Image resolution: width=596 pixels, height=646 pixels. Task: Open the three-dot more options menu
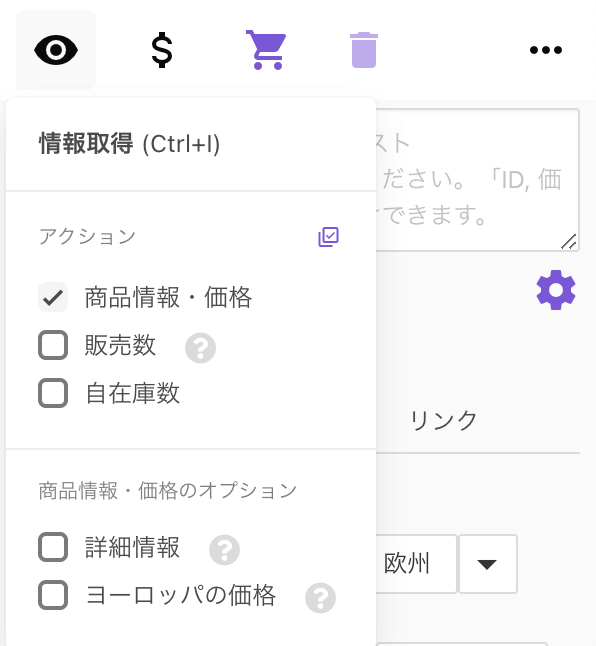tap(545, 50)
